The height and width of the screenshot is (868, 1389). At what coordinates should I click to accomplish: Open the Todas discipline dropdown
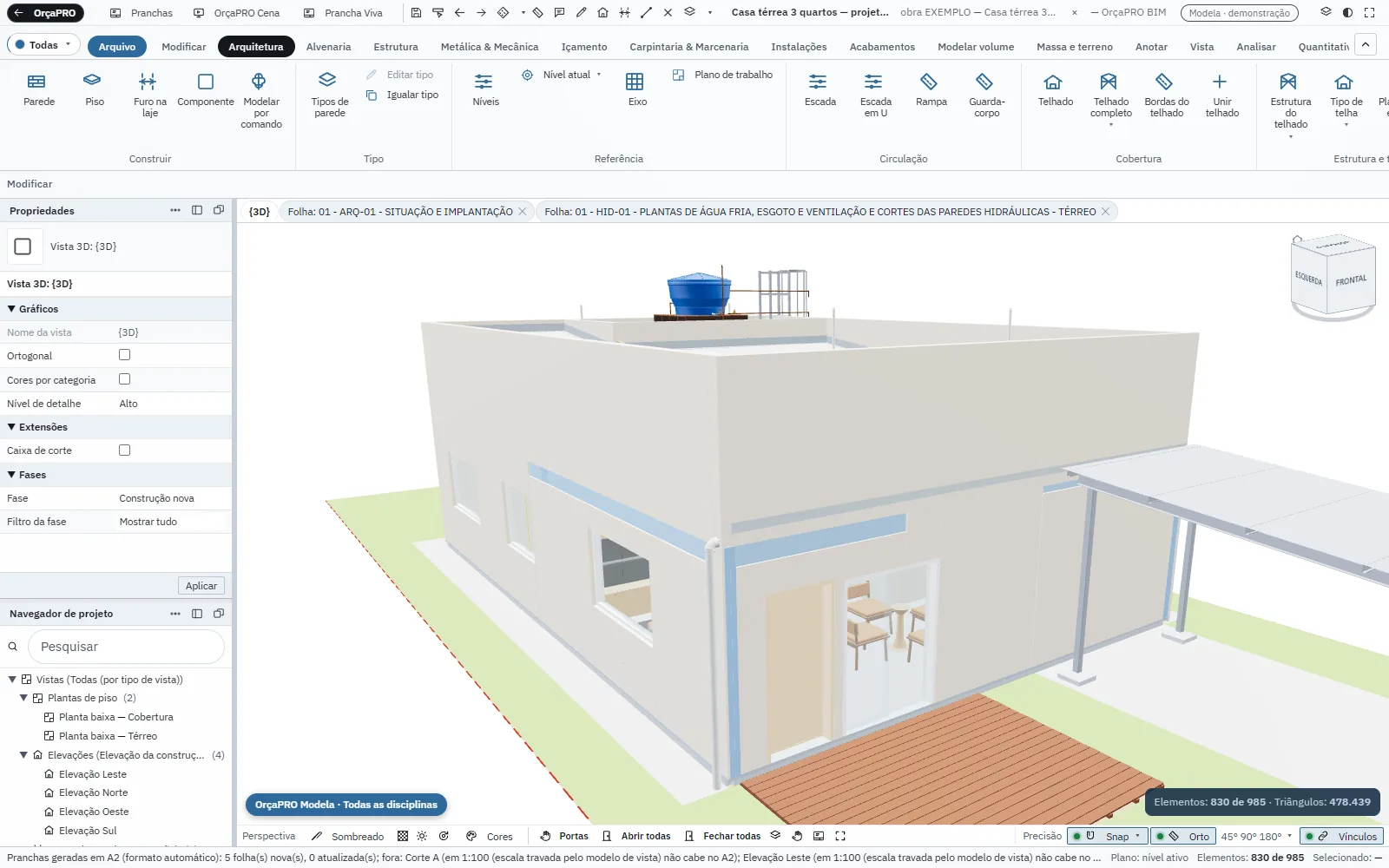pos(43,45)
